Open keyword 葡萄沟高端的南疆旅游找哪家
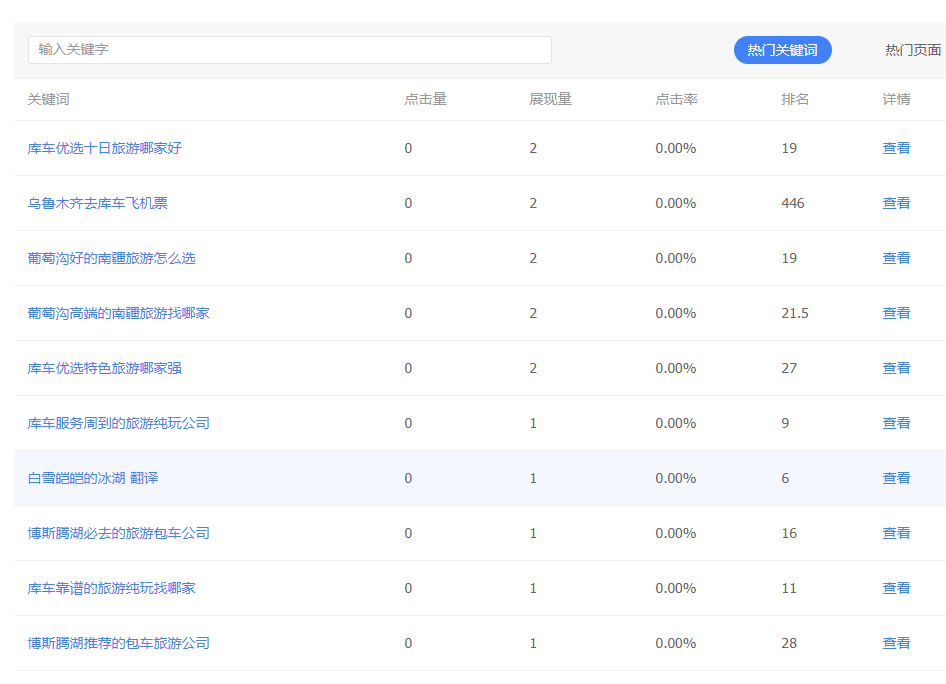Image resolution: width=946 pixels, height=684 pixels. point(118,313)
